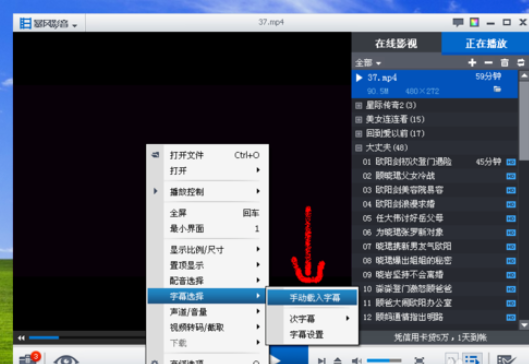Viewport: 529px width, 364px height.
Task: Click the eye icon in bottom bar
Action: pos(66,359)
